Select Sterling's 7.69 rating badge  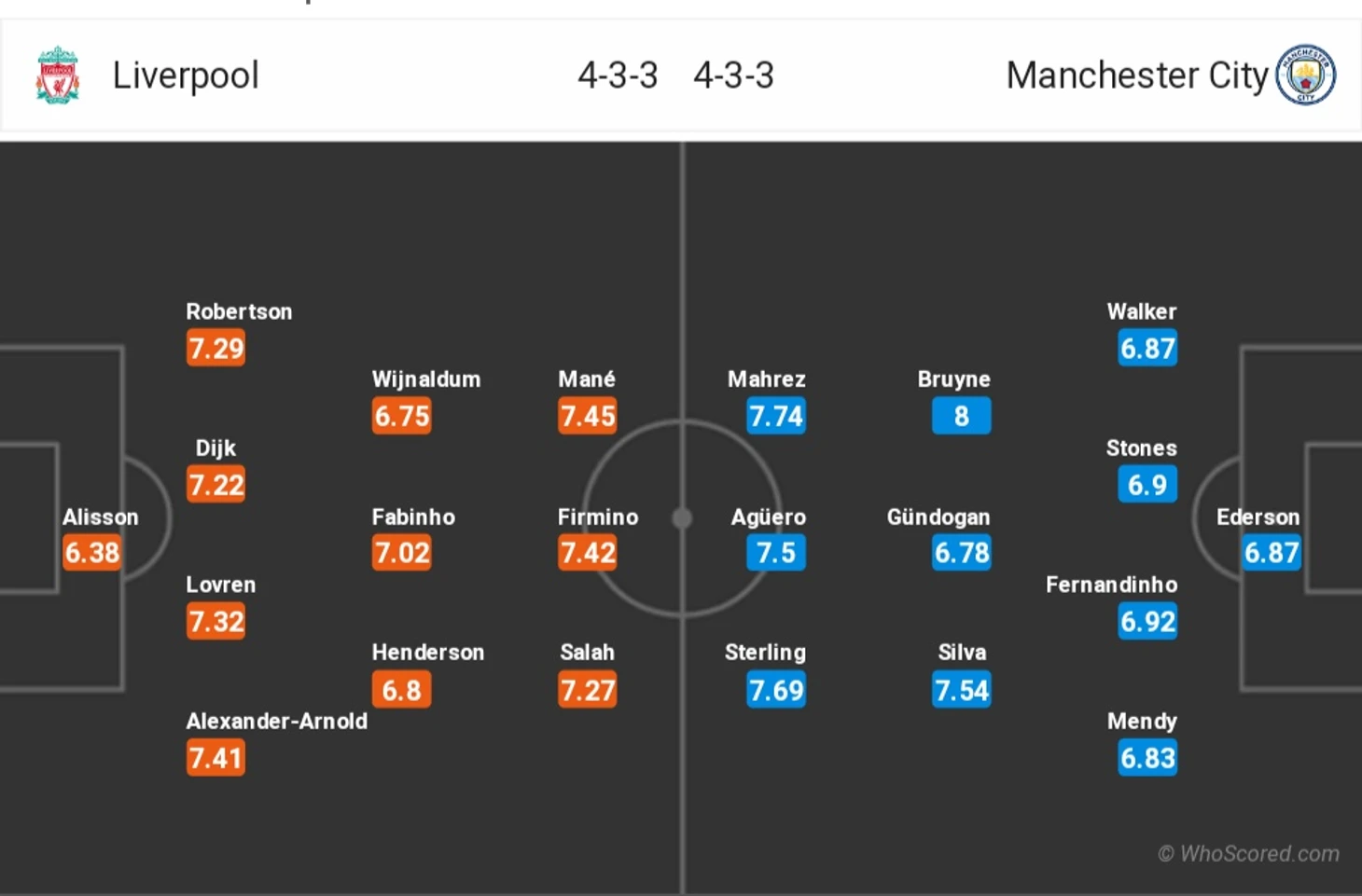pyautogui.click(x=776, y=690)
